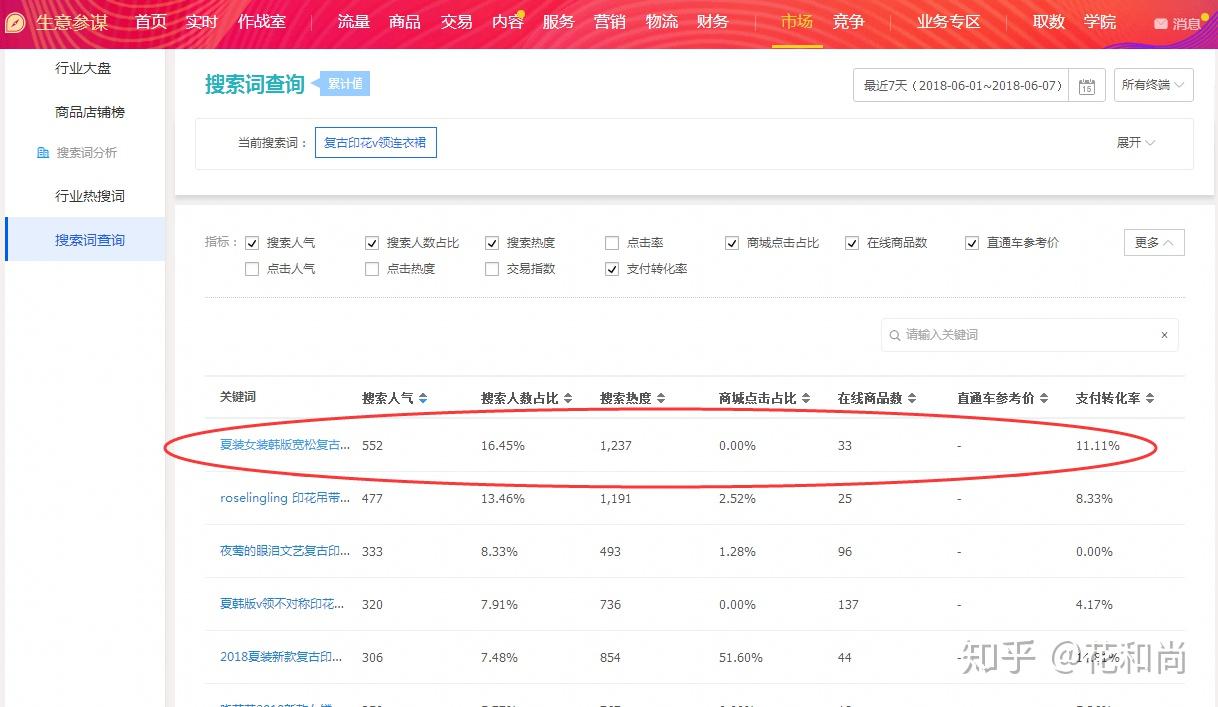Screen dimensions: 1218x707
Task: Switch to the 交易 tab
Action: click(x=456, y=22)
